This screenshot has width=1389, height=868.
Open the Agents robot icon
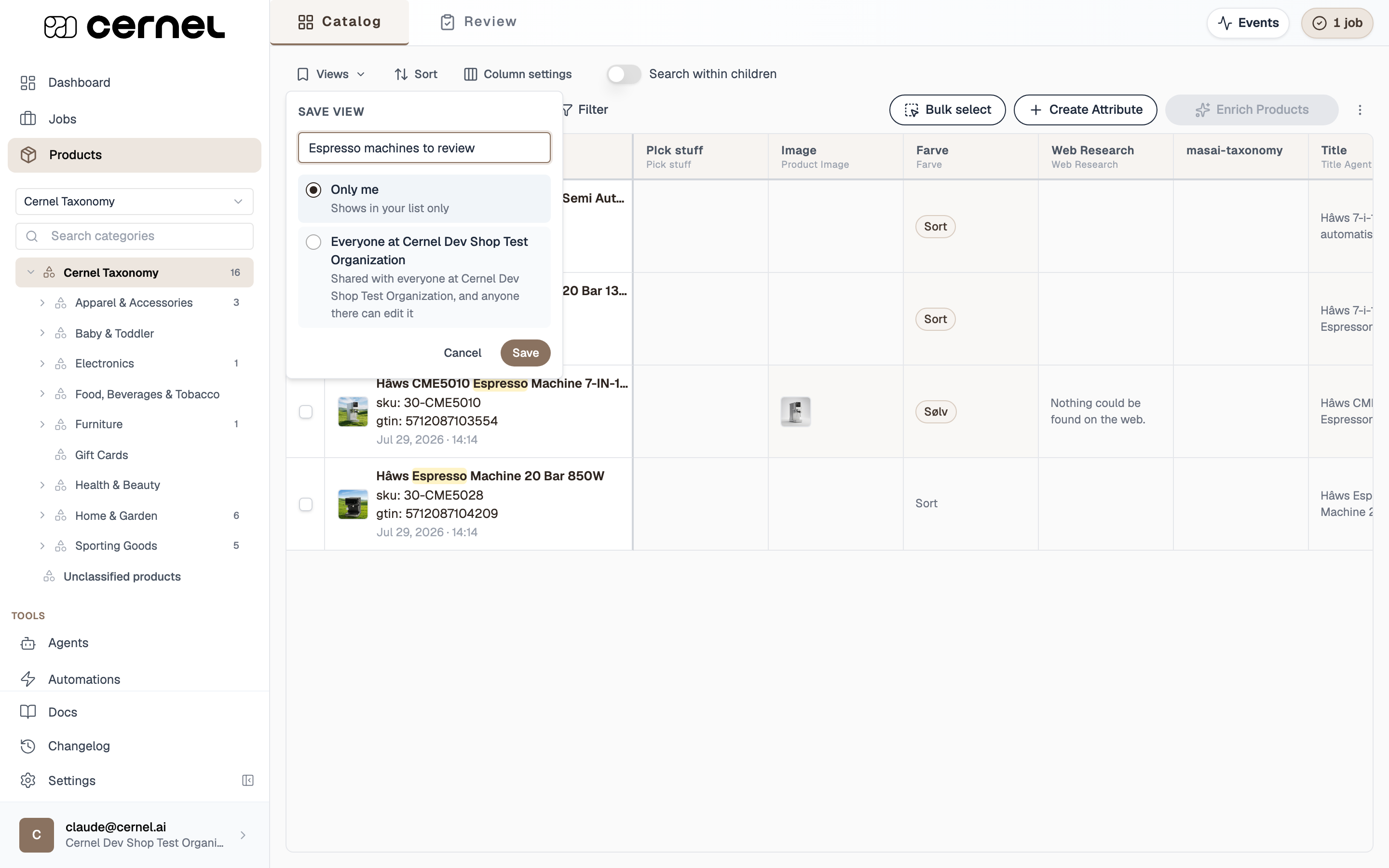(27, 643)
